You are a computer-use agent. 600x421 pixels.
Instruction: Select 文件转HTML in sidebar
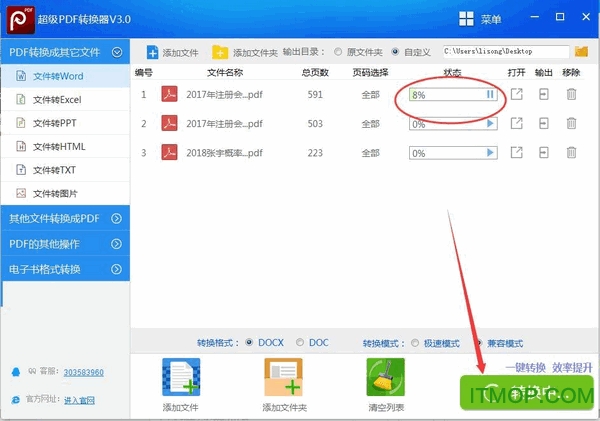pos(65,146)
